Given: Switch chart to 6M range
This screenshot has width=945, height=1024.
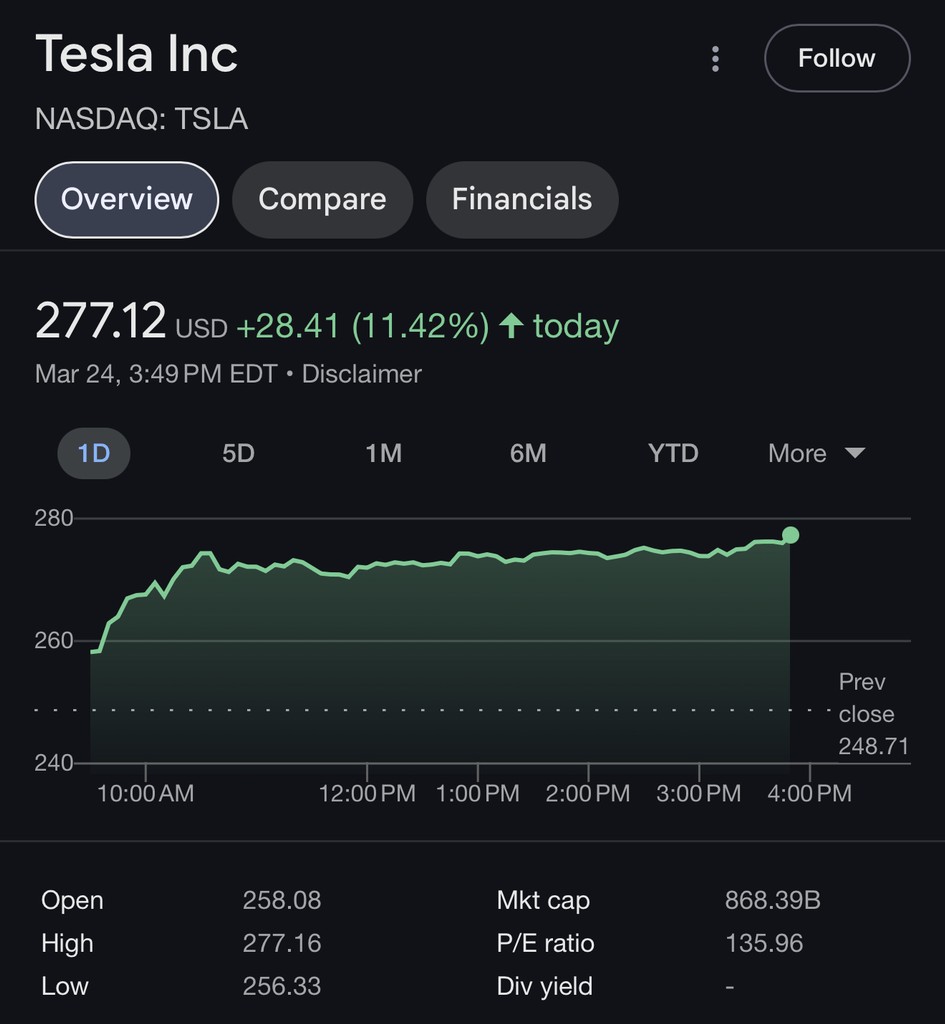Looking at the screenshot, I should [528, 454].
